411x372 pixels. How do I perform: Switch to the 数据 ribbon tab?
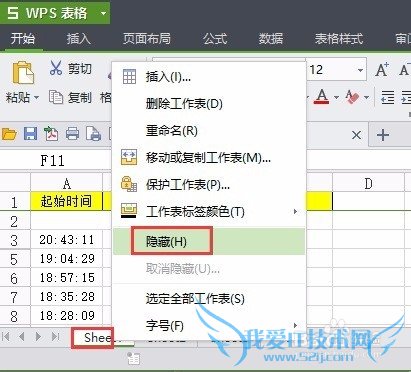coord(271,39)
